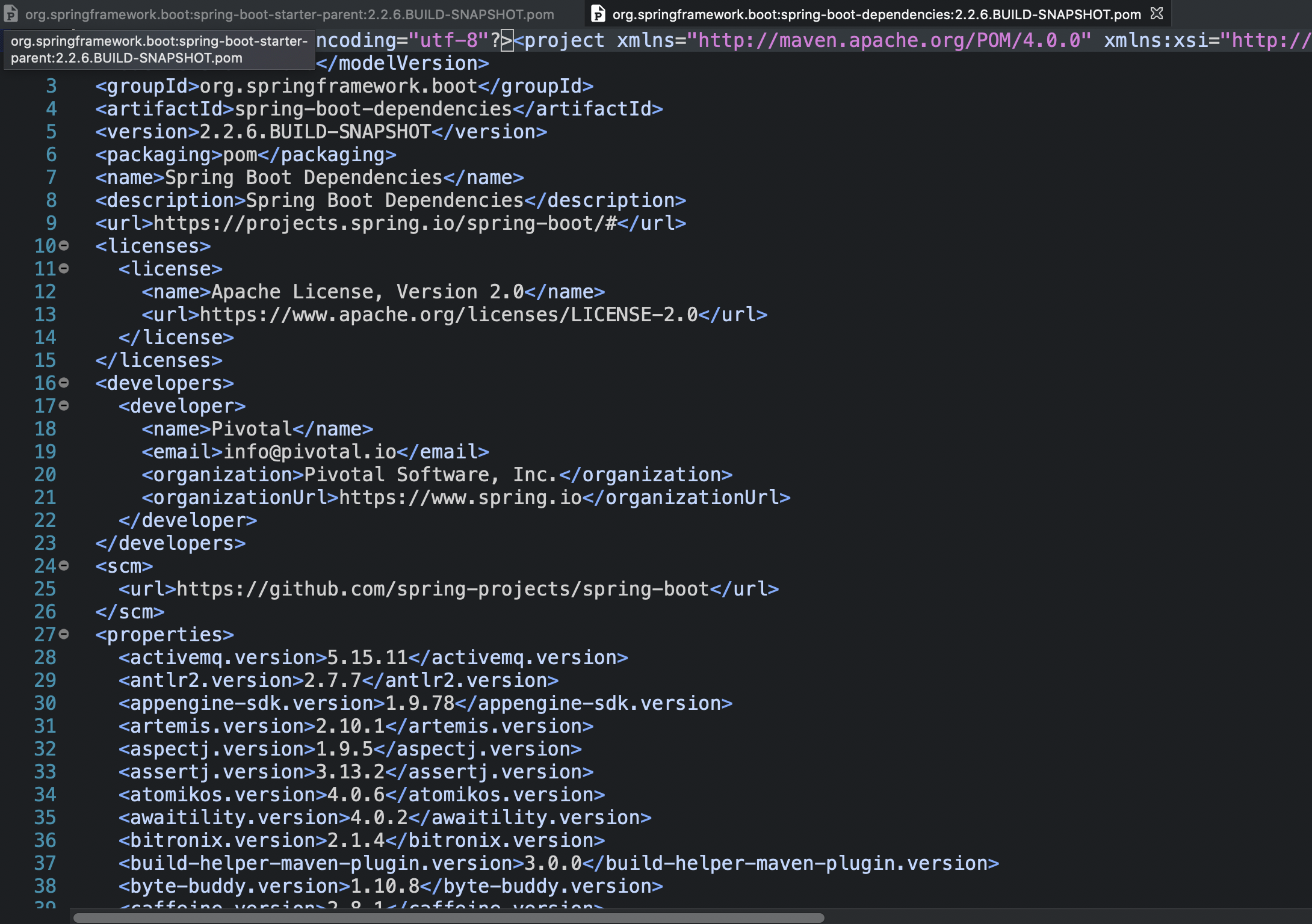The image size is (1312, 924).
Task: Click the GitHub spring-boot URL on line 25
Action: coord(442,589)
